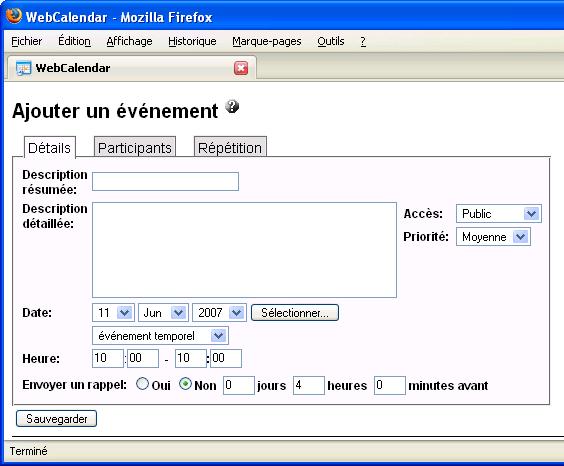
Task: Click the reminder minutes field
Action: click(x=390, y=385)
